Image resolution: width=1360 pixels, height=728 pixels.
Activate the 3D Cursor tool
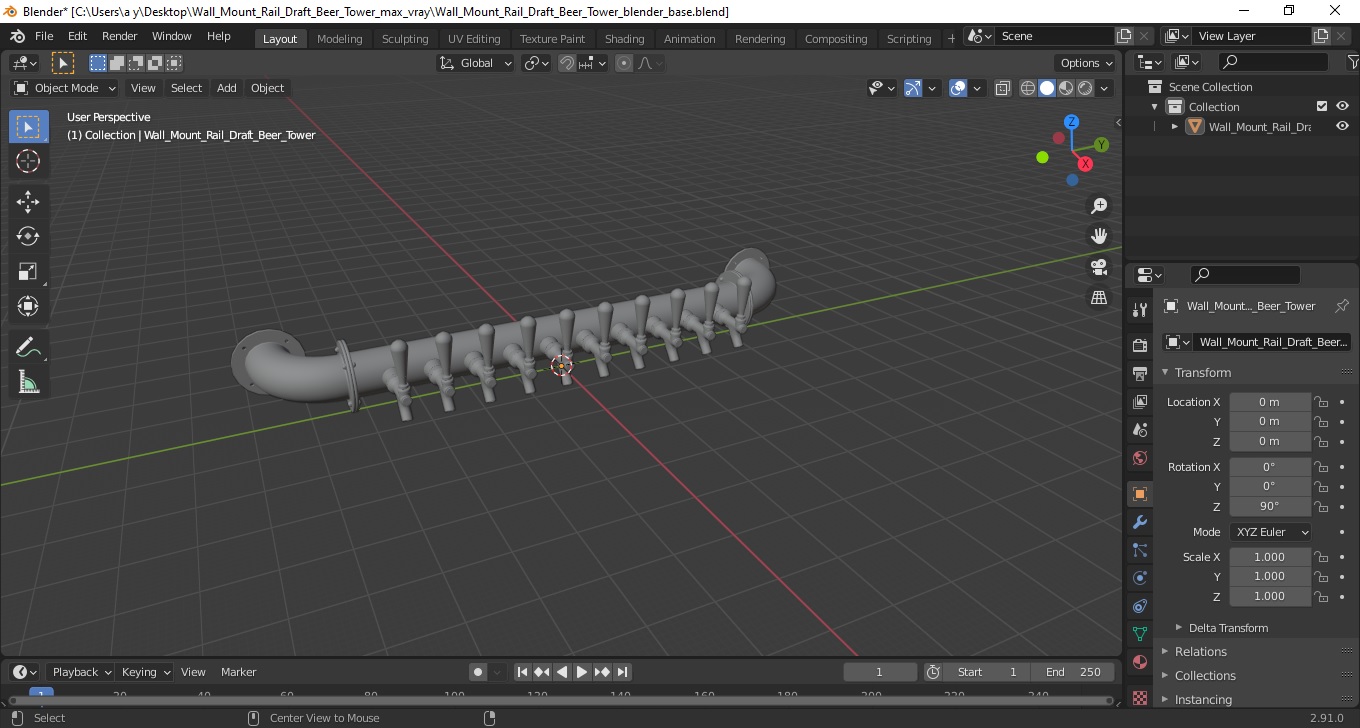click(28, 161)
